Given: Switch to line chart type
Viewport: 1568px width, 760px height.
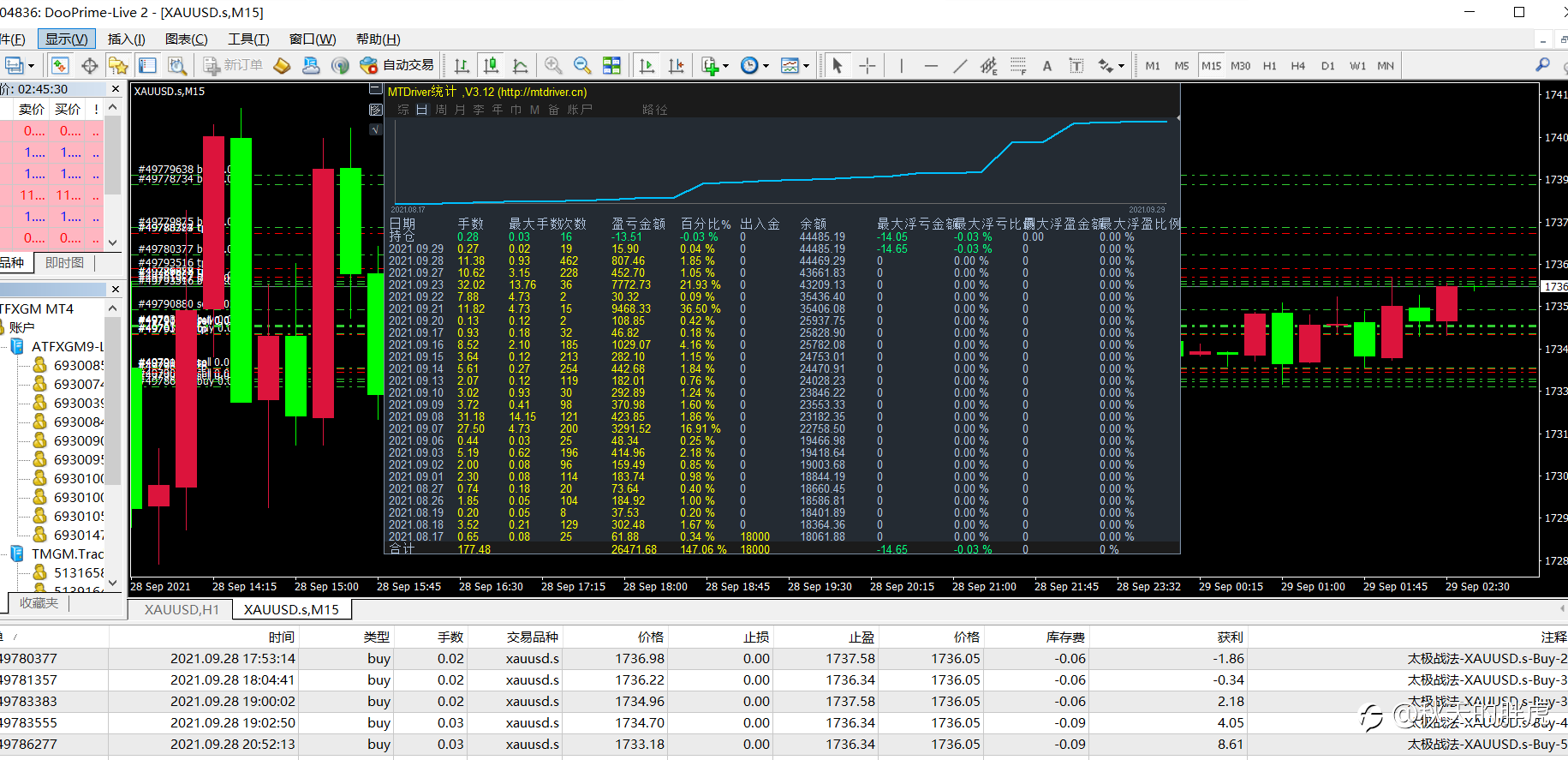Looking at the screenshot, I should pos(520,65).
